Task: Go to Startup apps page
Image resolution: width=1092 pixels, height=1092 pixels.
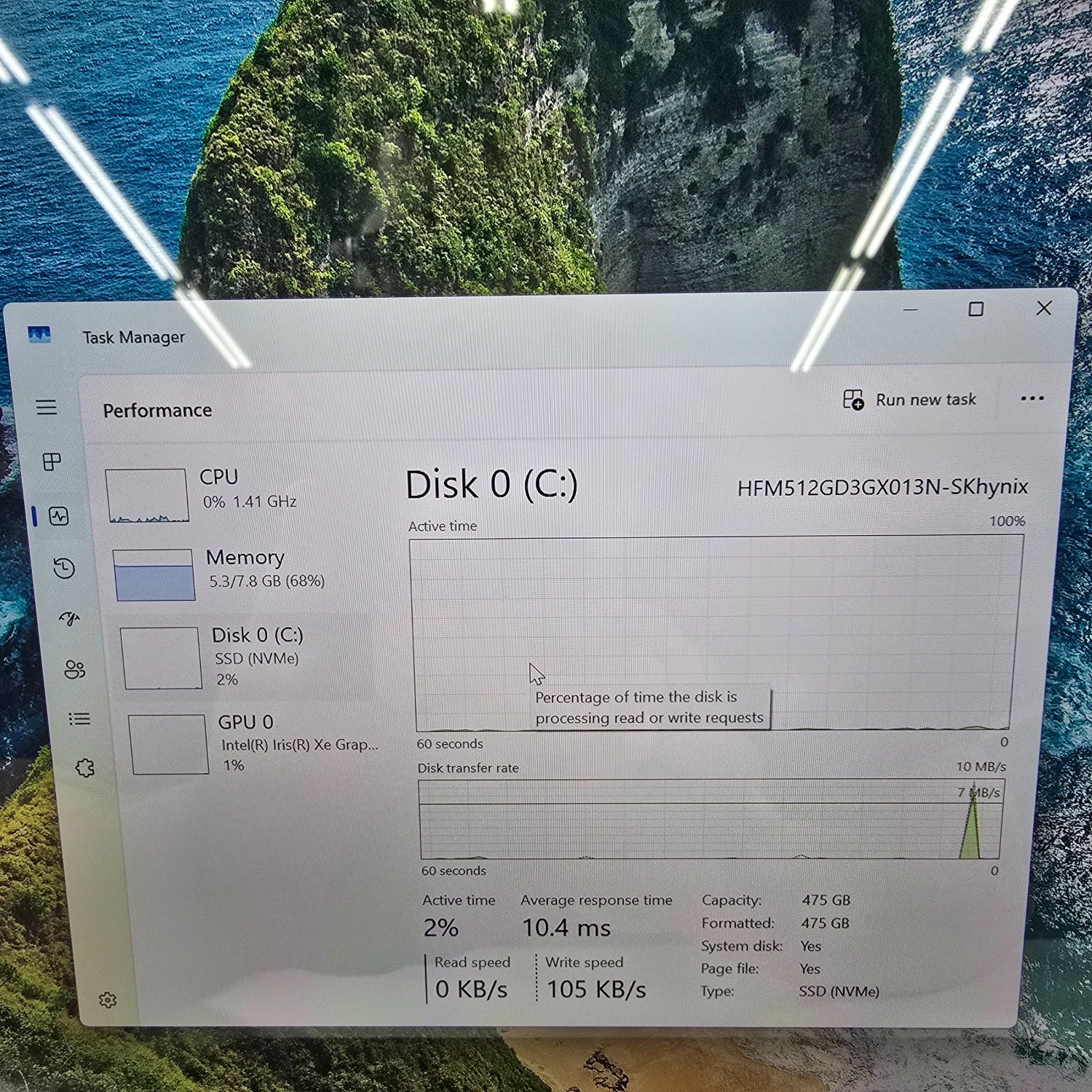Action: click(x=69, y=619)
